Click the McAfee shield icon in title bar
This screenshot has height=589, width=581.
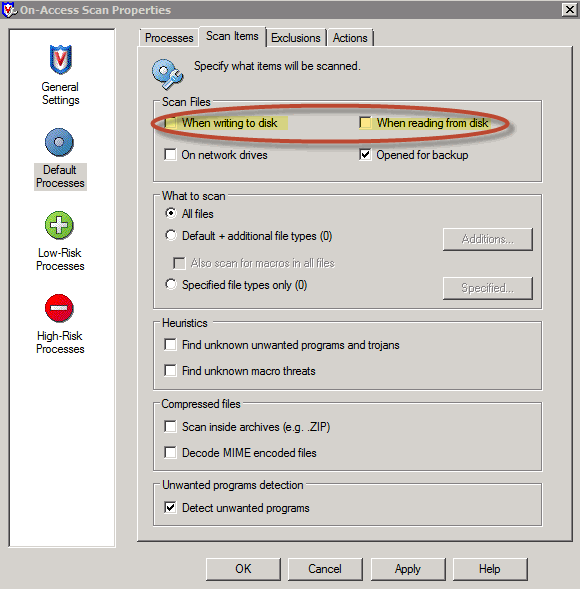coord(9,9)
